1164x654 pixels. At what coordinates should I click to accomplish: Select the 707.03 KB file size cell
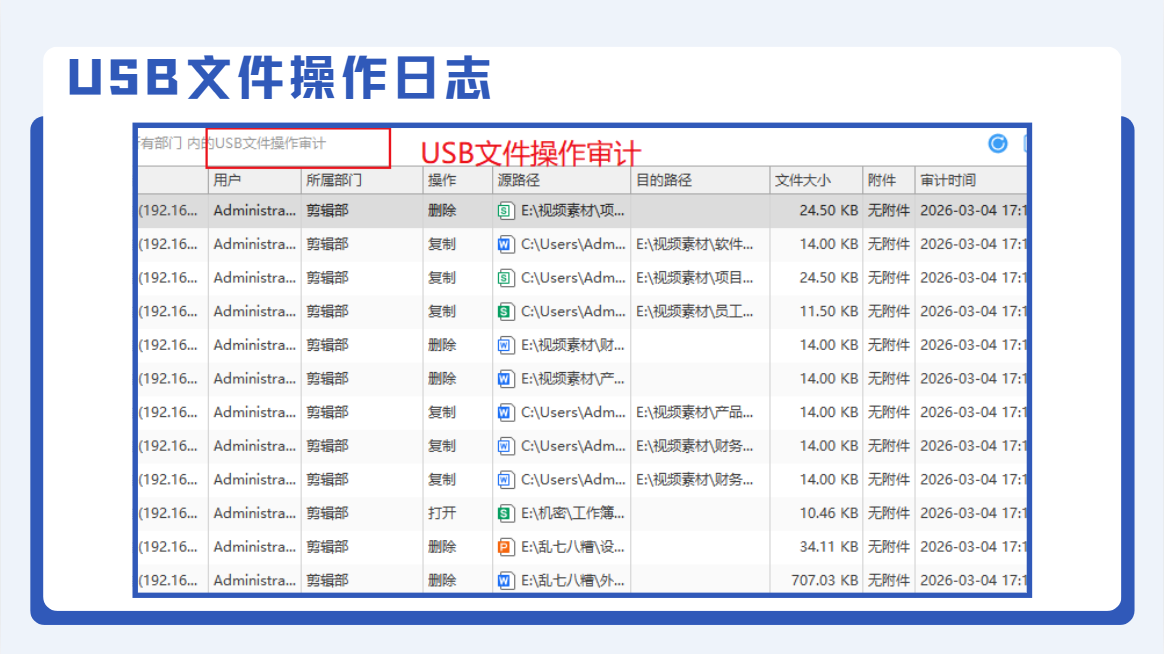coord(825,581)
